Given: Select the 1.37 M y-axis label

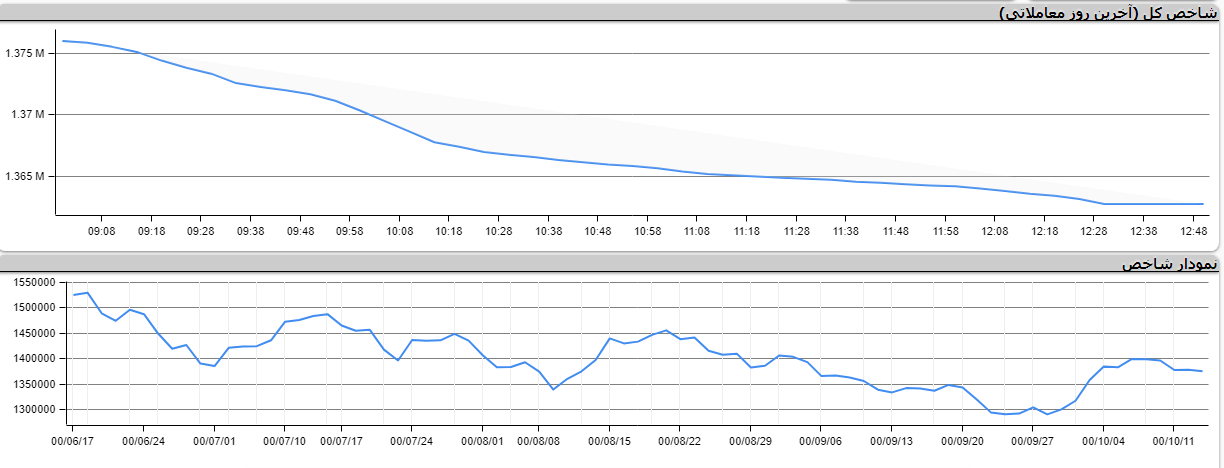Looking at the screenshot, I should (x=28, y=115).
